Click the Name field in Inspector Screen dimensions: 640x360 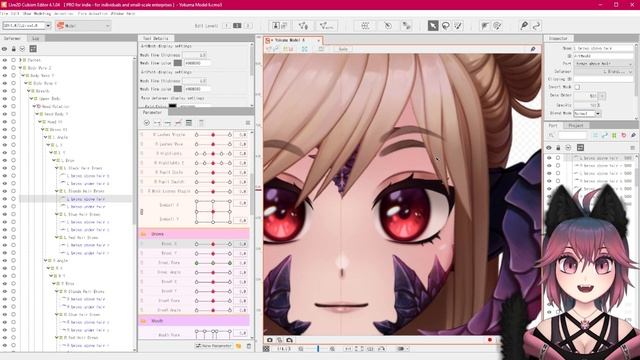tap(603, 48)
